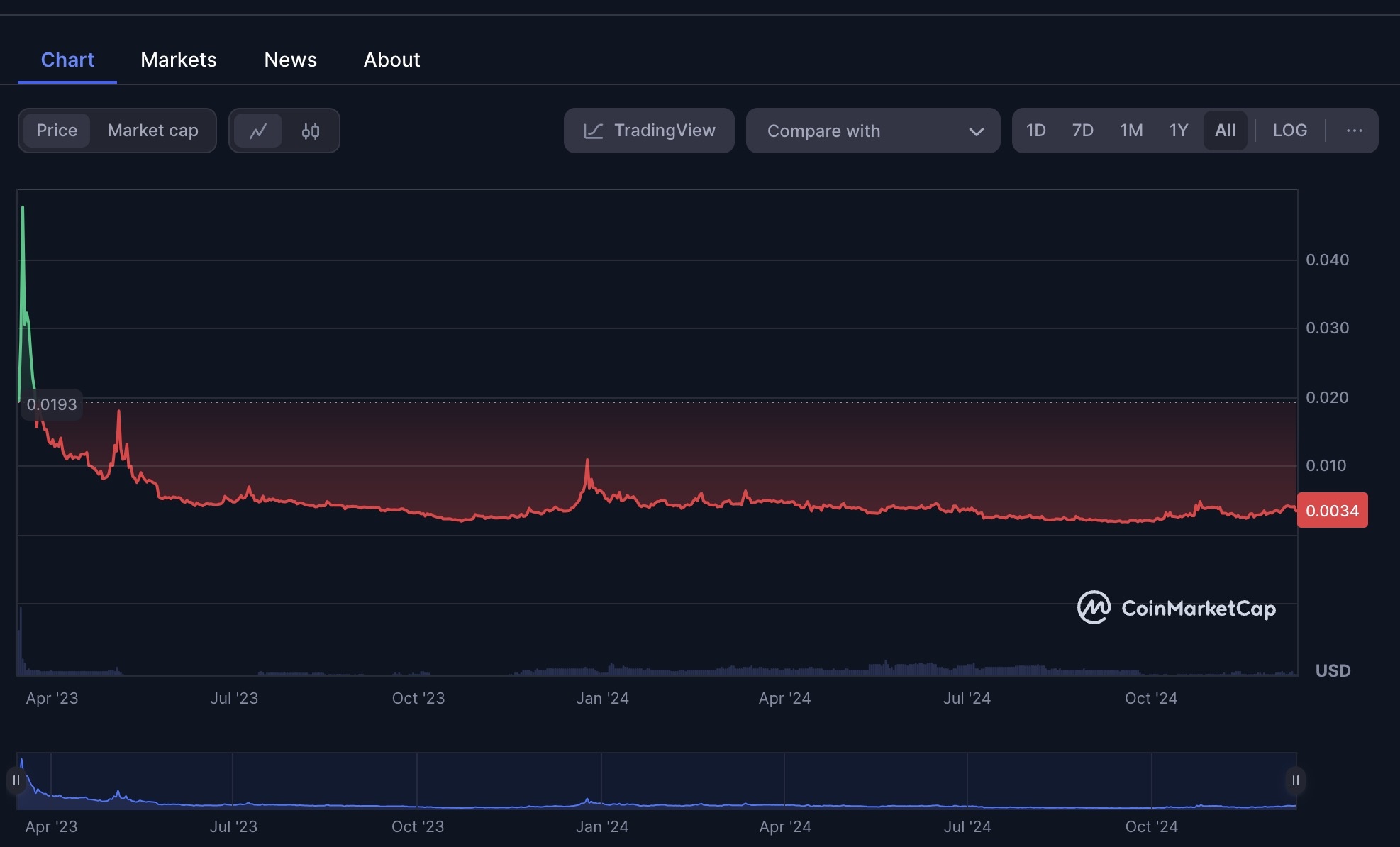Click the 0.0034 current price label
1400x847 pixels.
[1332, 511]
